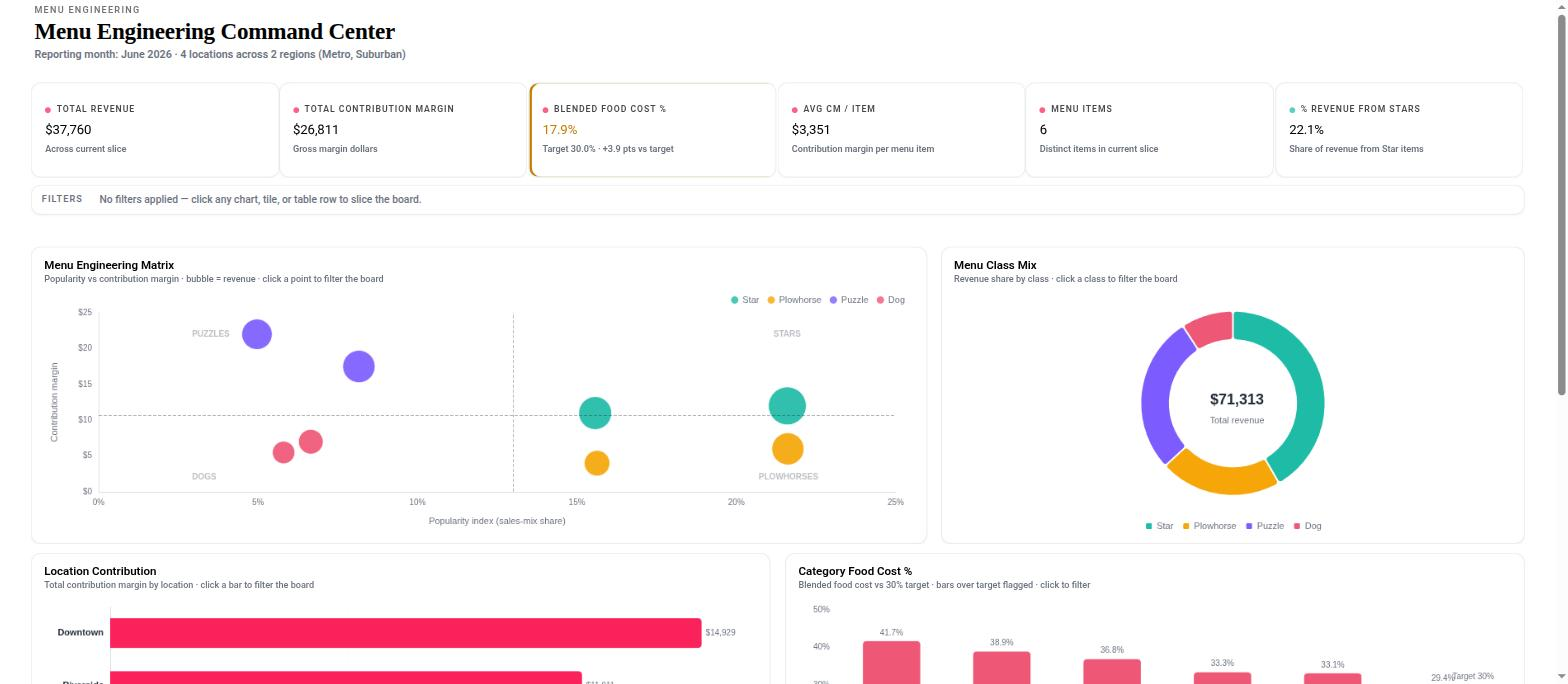Toggle Star in the donut legend
This screenshot has height=684, width=1568.
point(1159,526)
